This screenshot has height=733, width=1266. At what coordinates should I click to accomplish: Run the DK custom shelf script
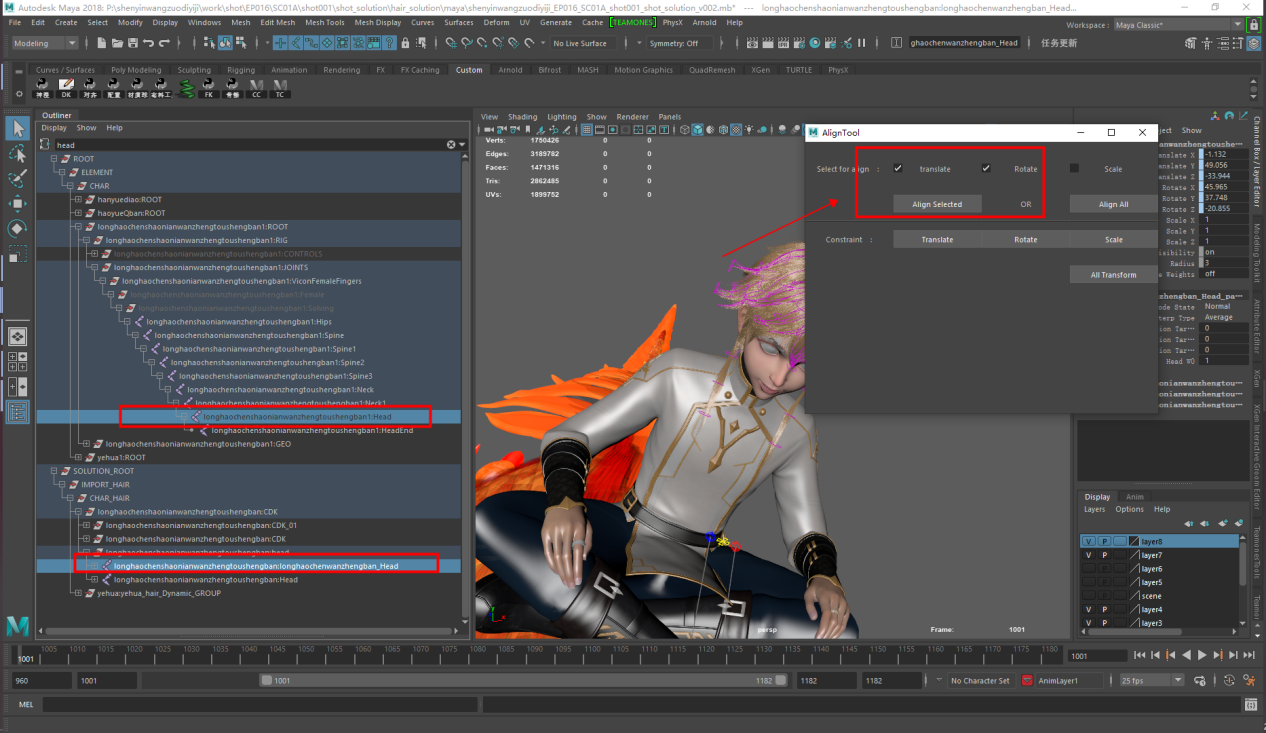pos(66,88)
